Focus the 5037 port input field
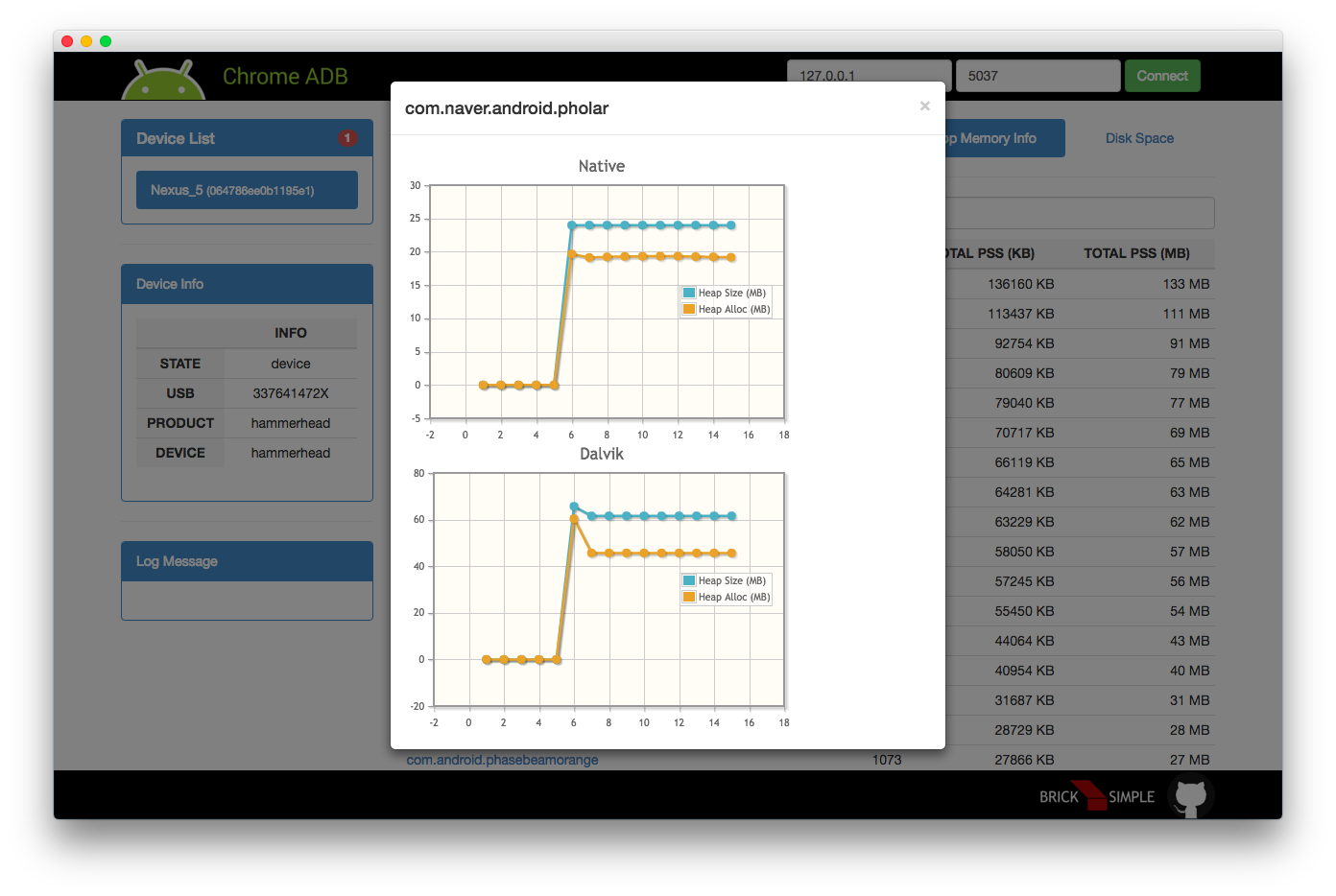 tap(1038, 75)
